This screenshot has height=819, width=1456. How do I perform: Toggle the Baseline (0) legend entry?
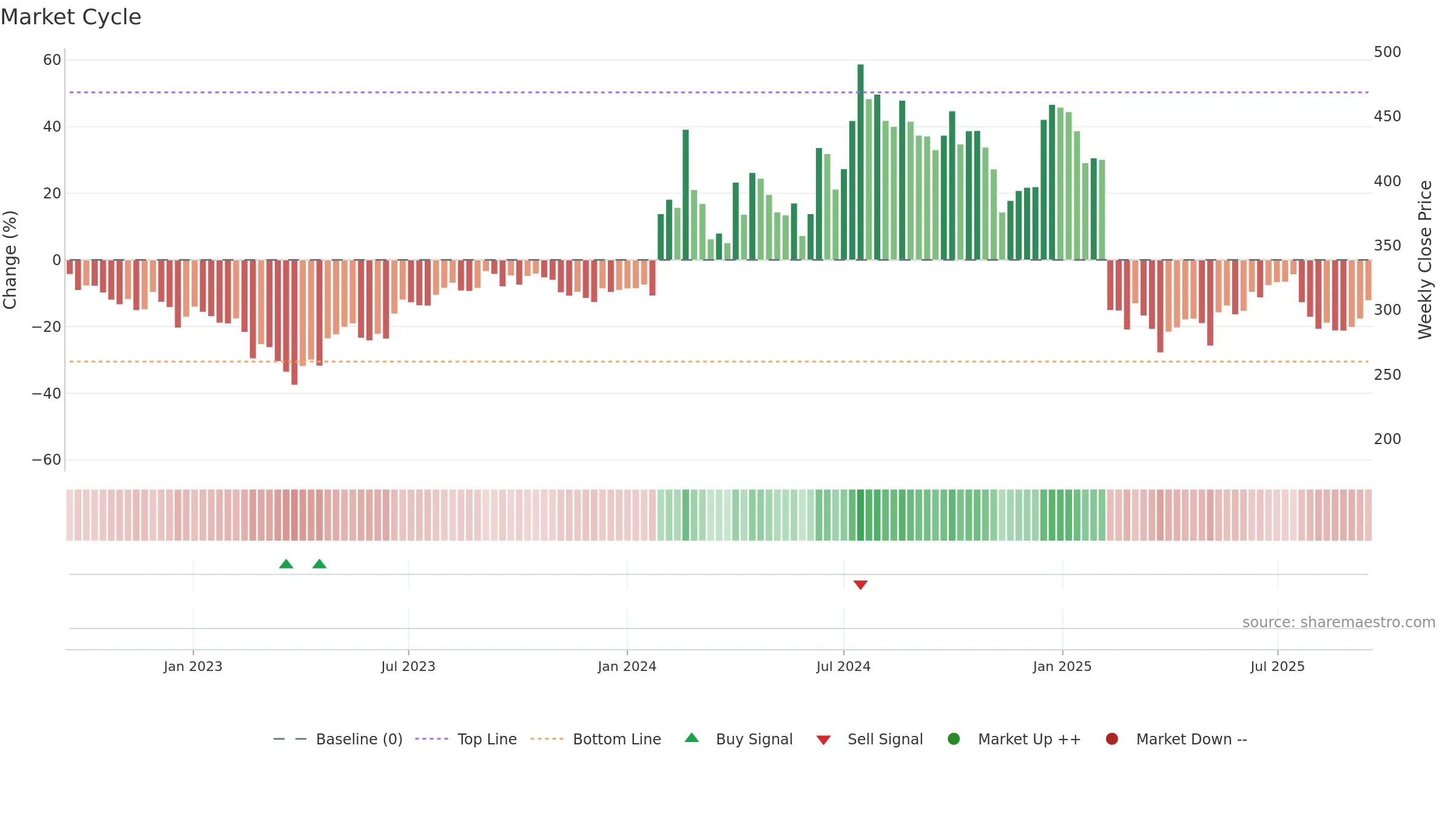tap(338, 739)
